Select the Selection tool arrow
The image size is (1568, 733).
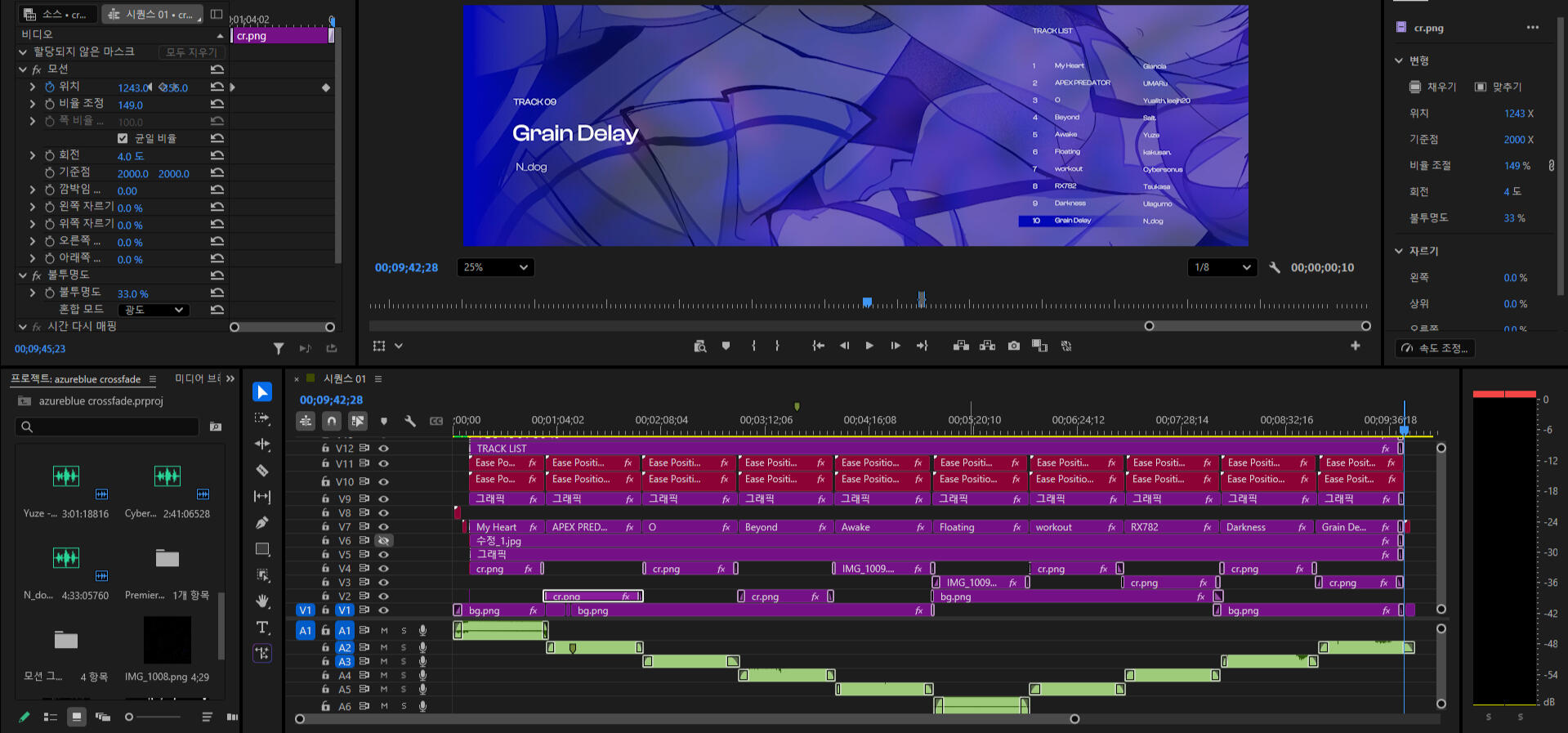pyautogui.click(x=262, y=392)
